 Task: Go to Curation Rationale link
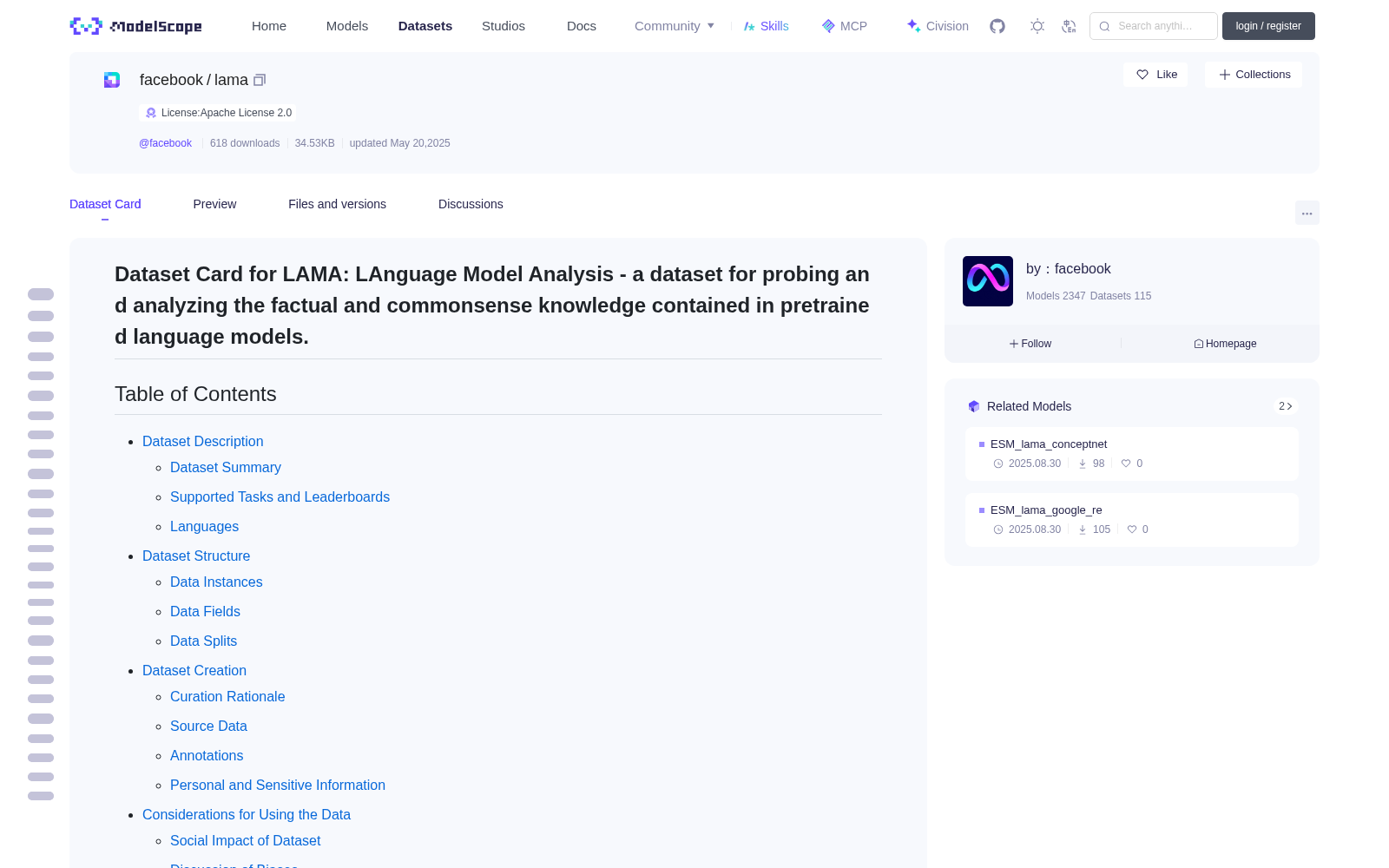click(x=227, y=696)
